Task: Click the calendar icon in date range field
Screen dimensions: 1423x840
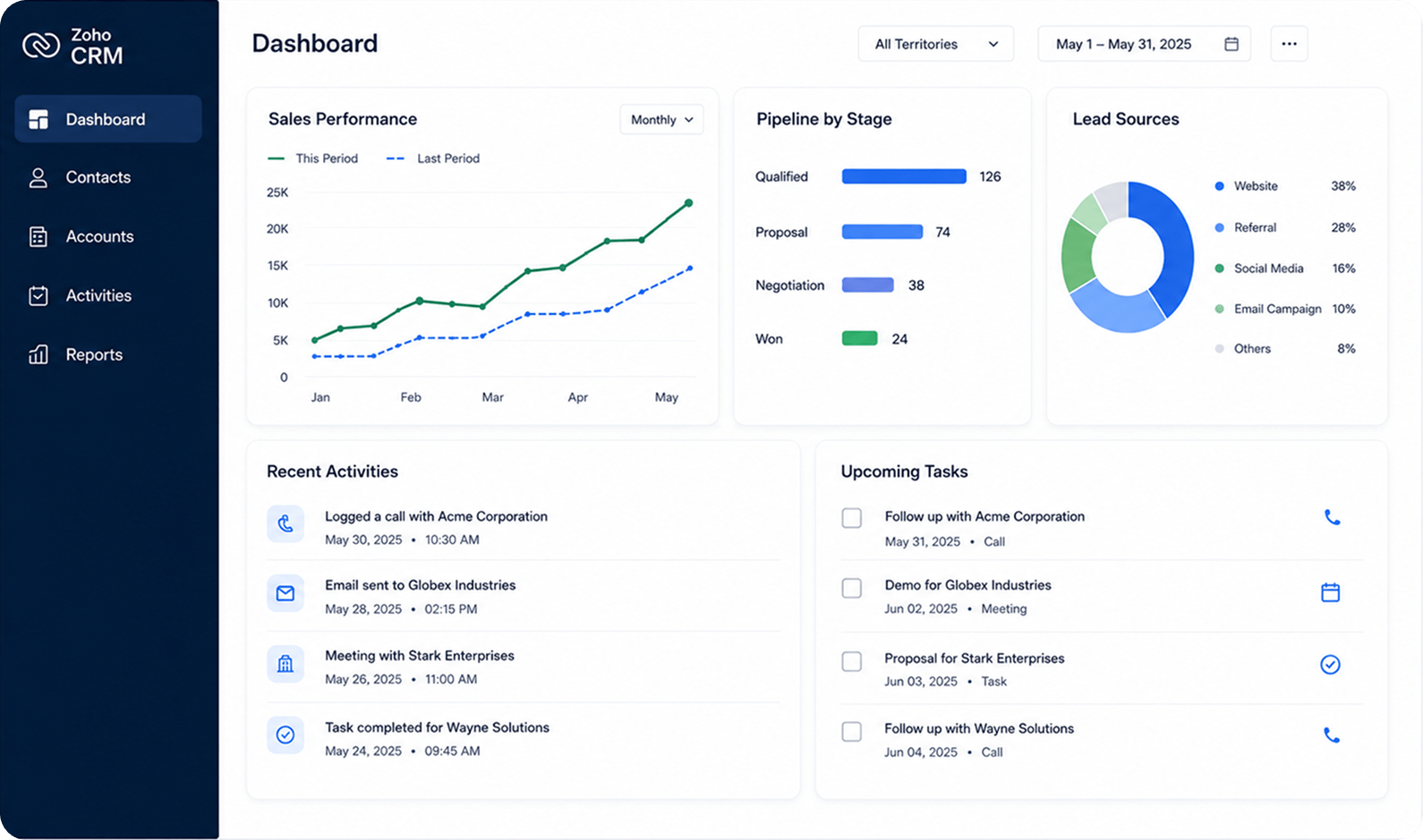Action: coord(1231,44)
